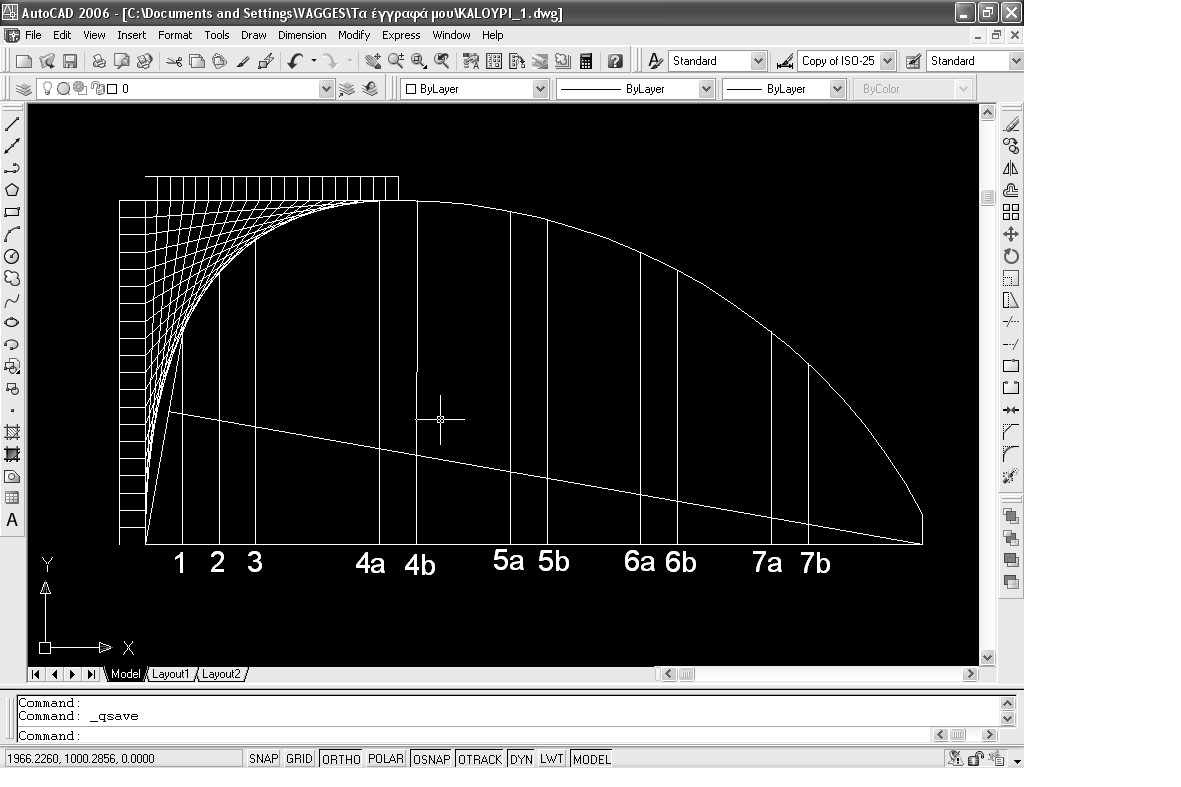Toggle OSNAP object snap
The height and width of the screenshot is (787, 1181).
[430, 759]
